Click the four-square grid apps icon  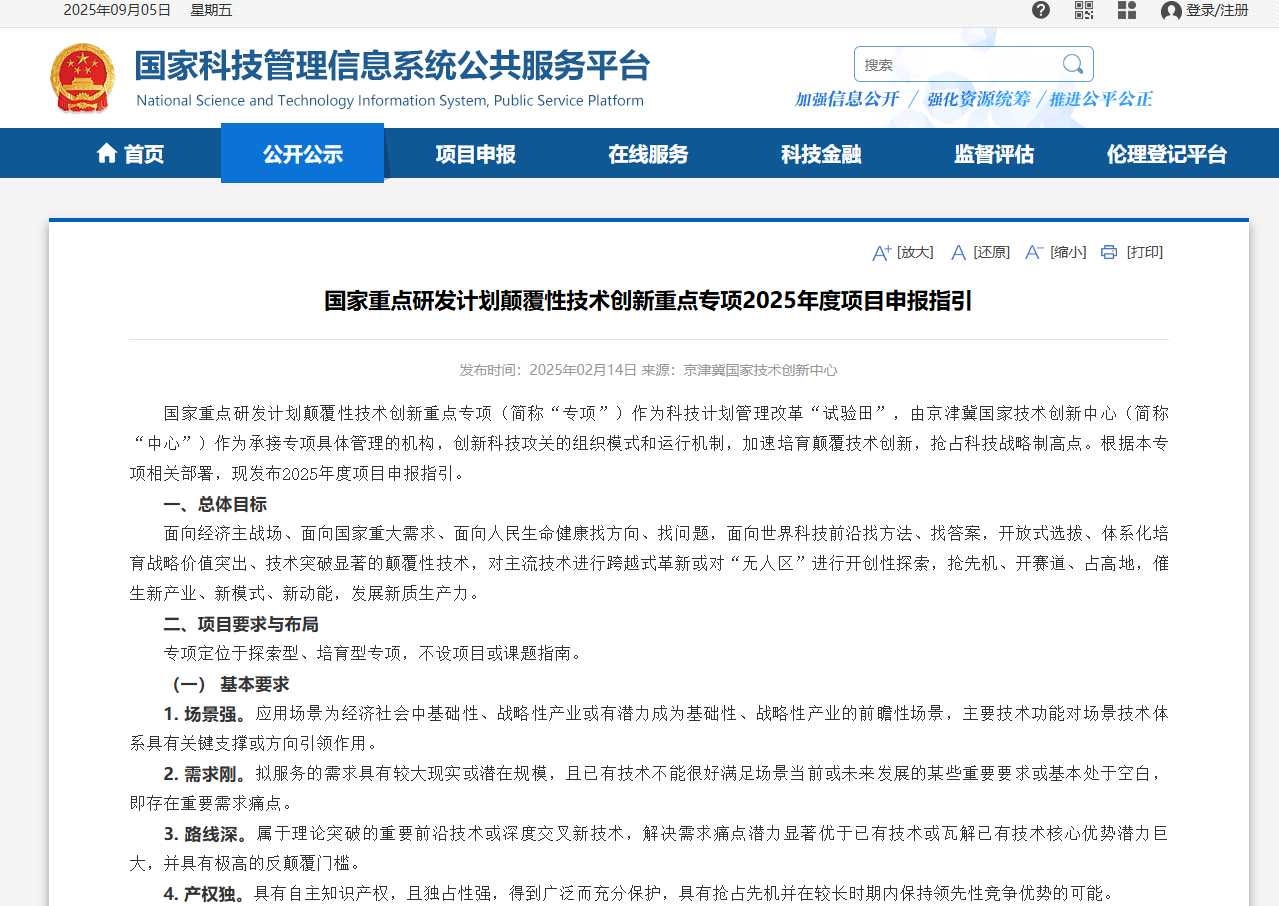click(1127, 10)
